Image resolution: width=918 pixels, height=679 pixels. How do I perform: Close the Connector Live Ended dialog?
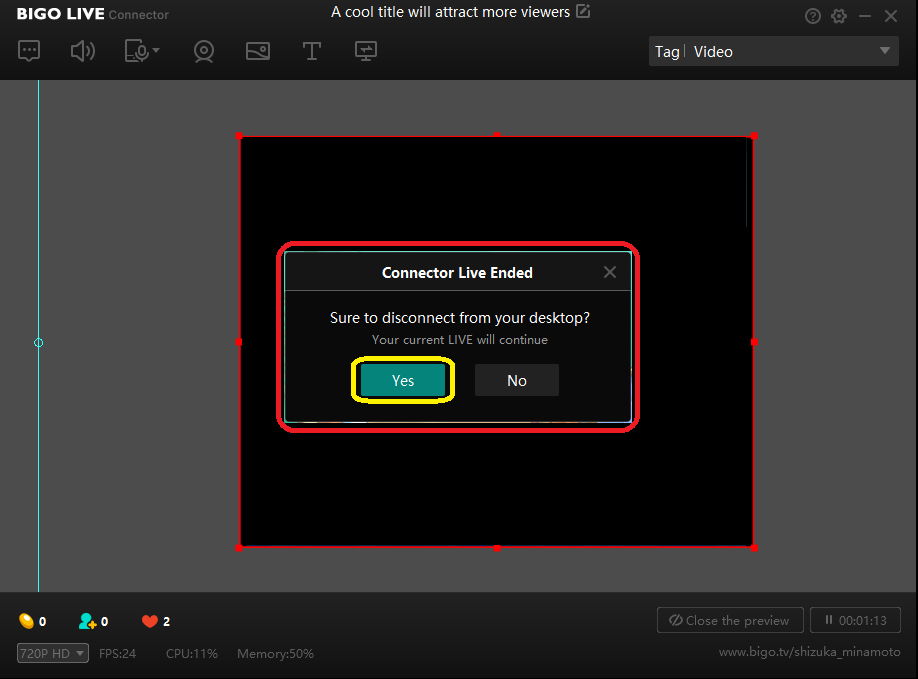point(610,272)
